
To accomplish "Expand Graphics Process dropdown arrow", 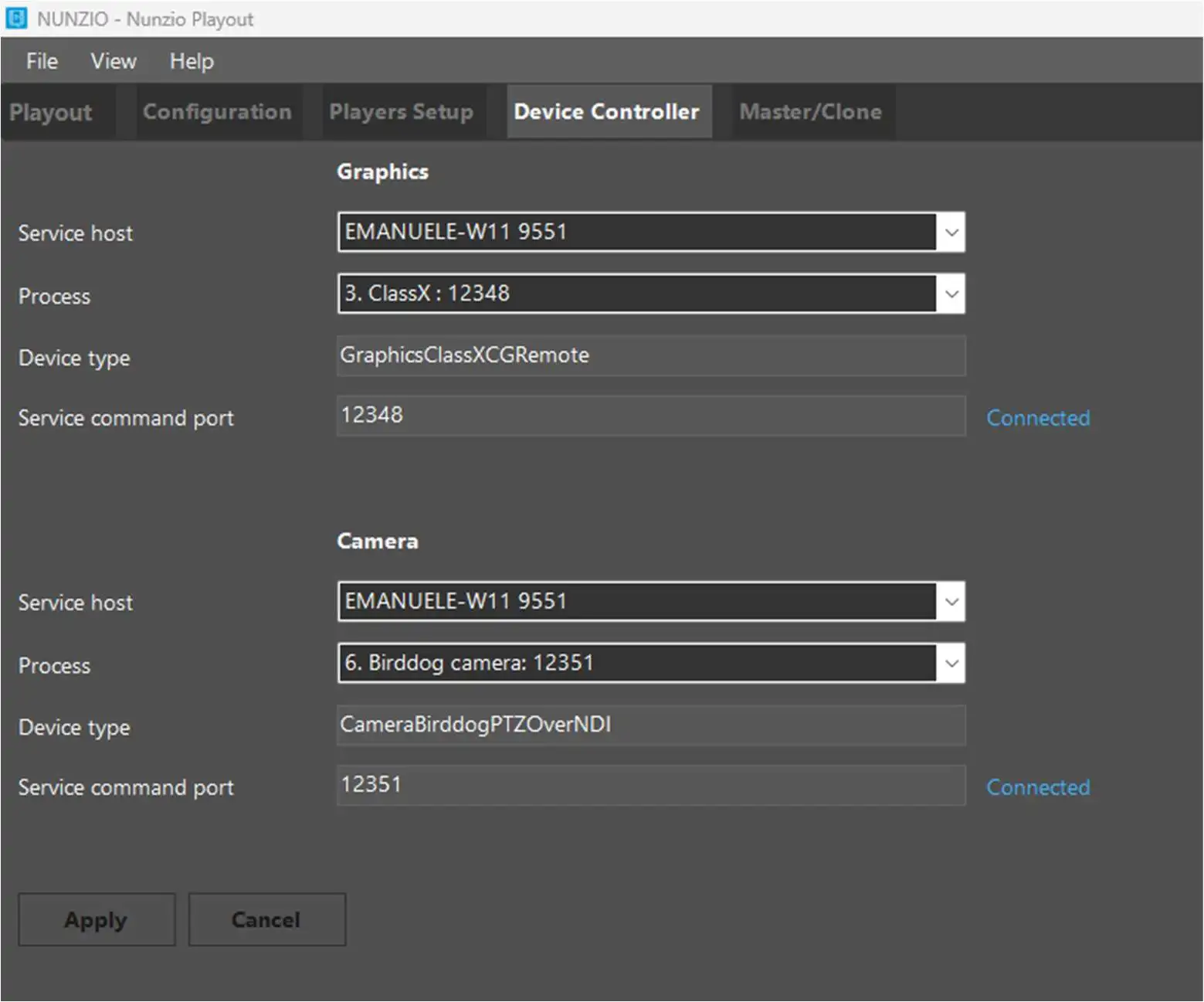I will tap(951, 294).
